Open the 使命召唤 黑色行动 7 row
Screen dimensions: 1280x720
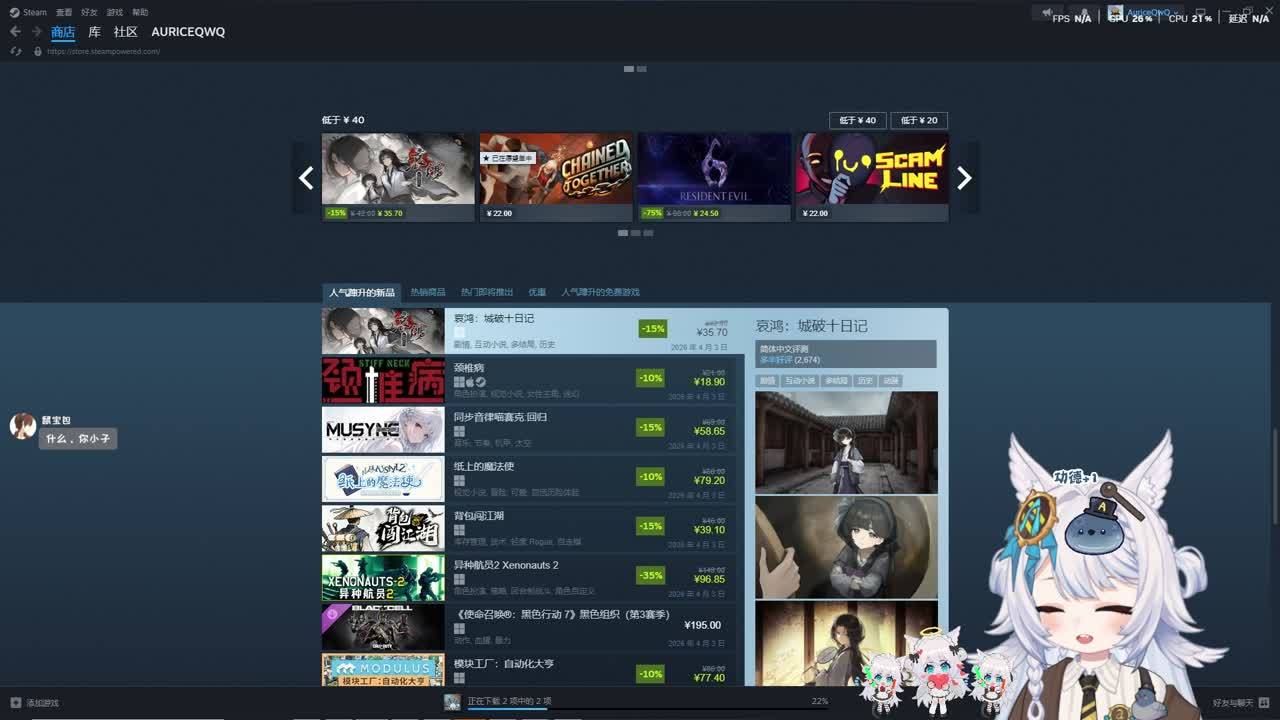pyautogui.click(x=529, y=627)
